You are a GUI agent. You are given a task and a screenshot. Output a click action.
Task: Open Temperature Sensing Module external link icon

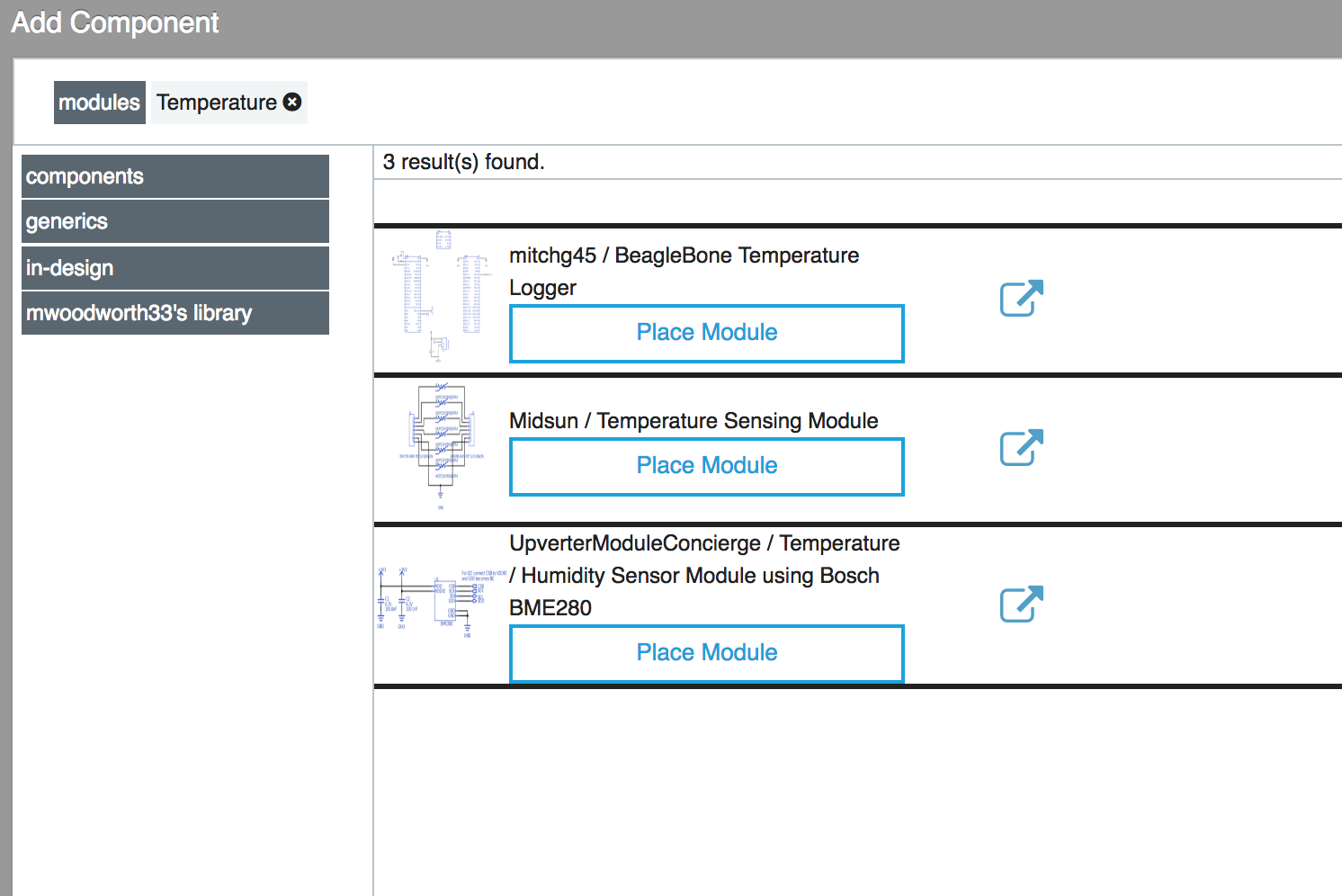tap(1022, 447)
